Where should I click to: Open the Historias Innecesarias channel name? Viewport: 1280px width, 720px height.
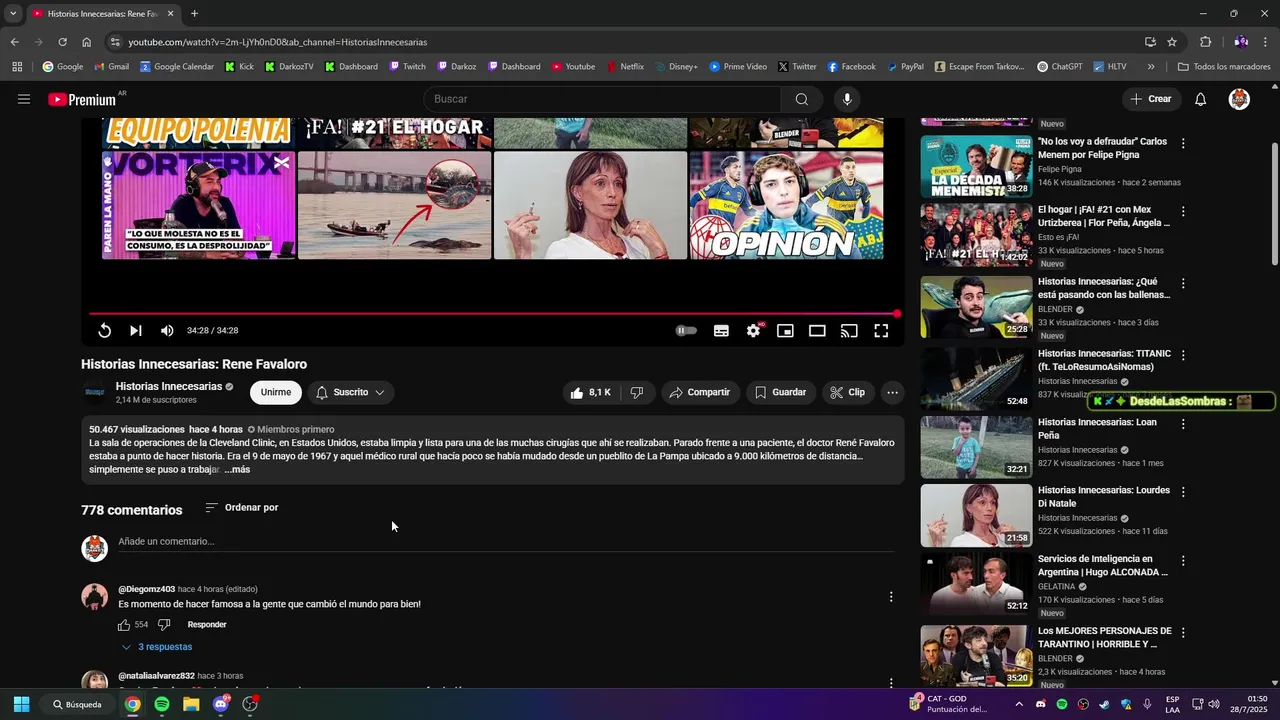[169, 387]
